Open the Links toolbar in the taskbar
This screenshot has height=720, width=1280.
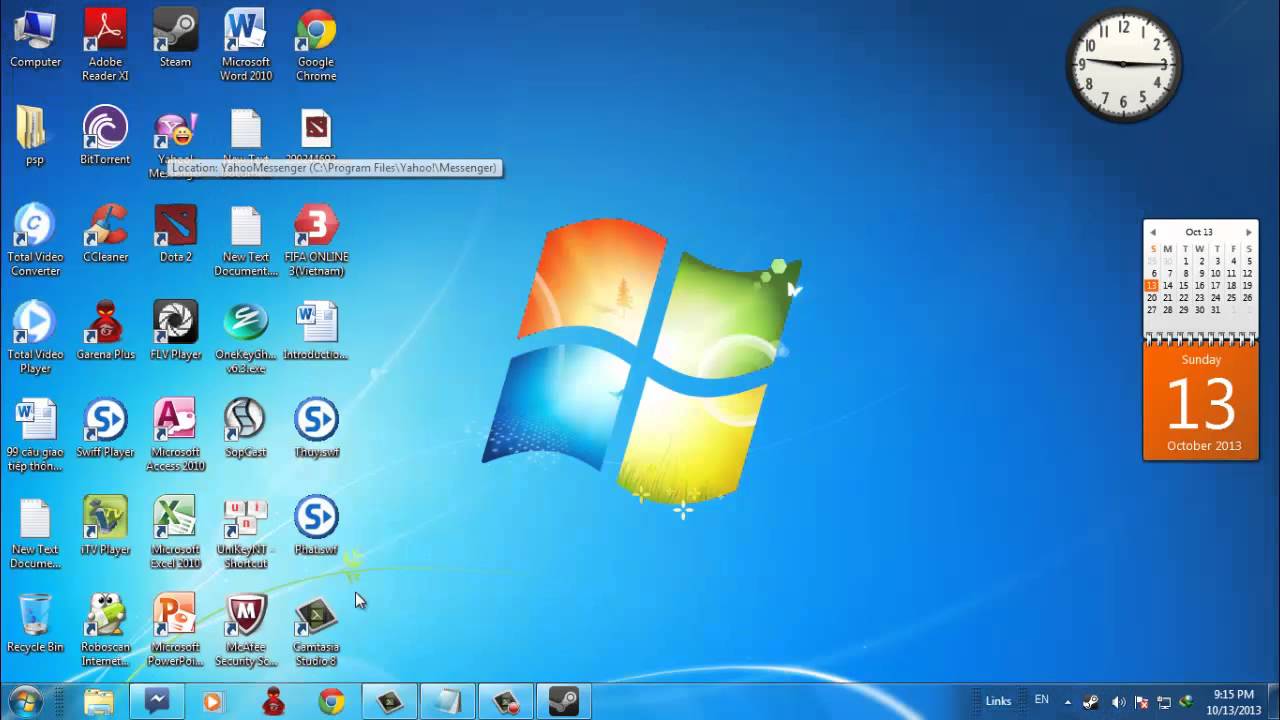coord(998,701)
